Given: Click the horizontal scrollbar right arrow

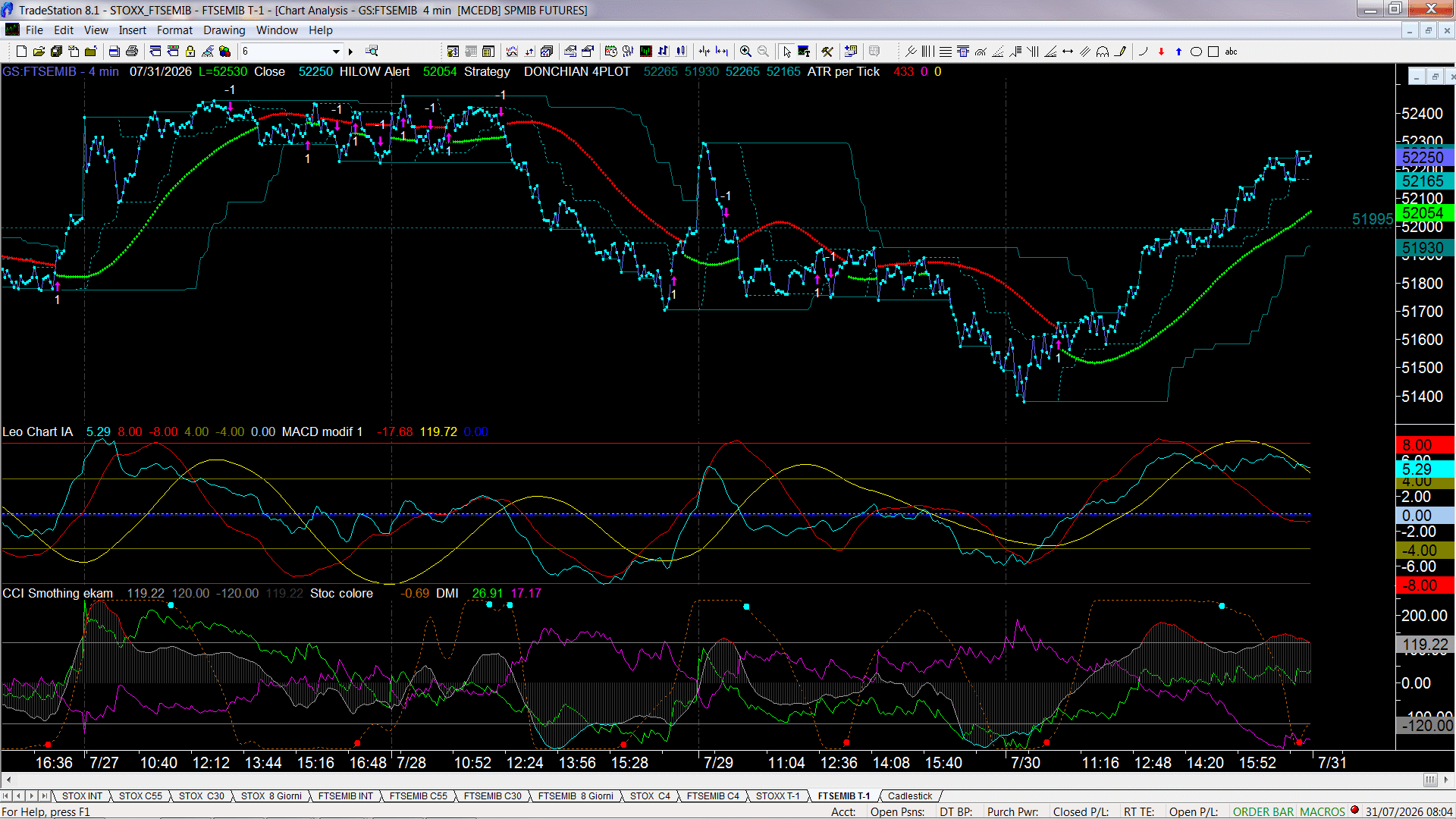Looking at the screenshot, I should [x=1447, y=780].
